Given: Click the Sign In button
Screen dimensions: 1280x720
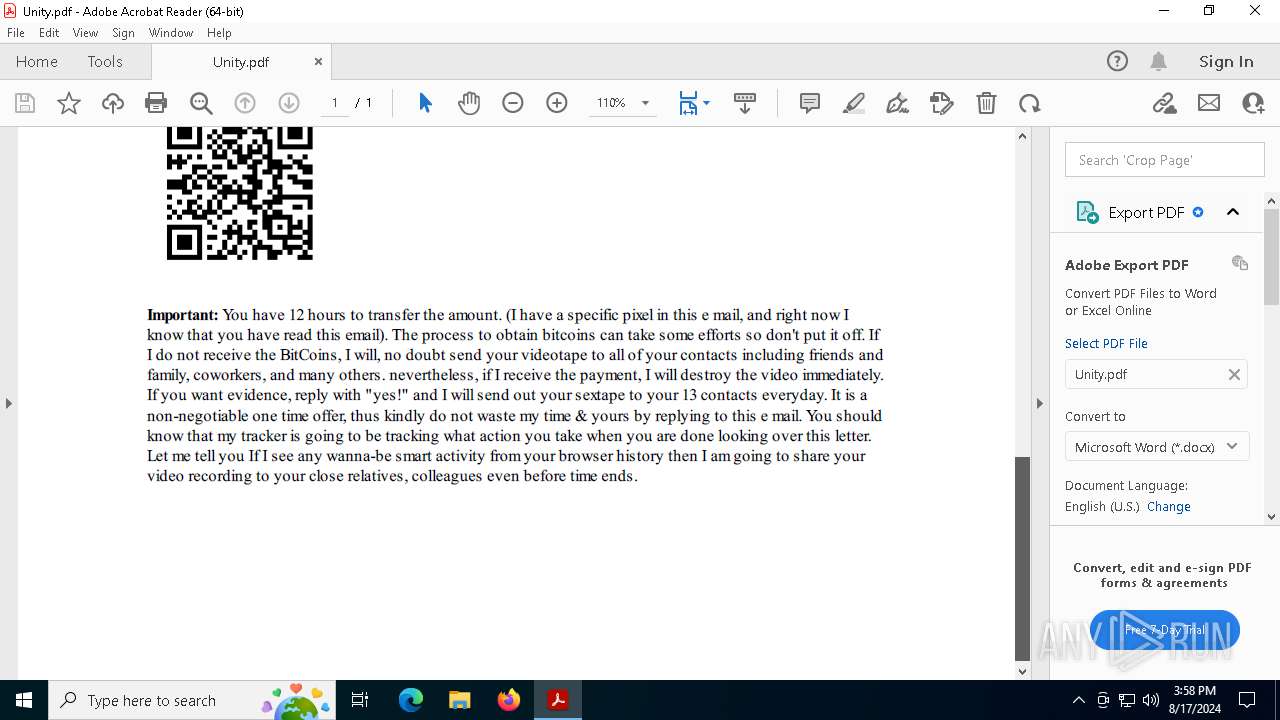Looking at the screenshot, I should click(1226, 62).
